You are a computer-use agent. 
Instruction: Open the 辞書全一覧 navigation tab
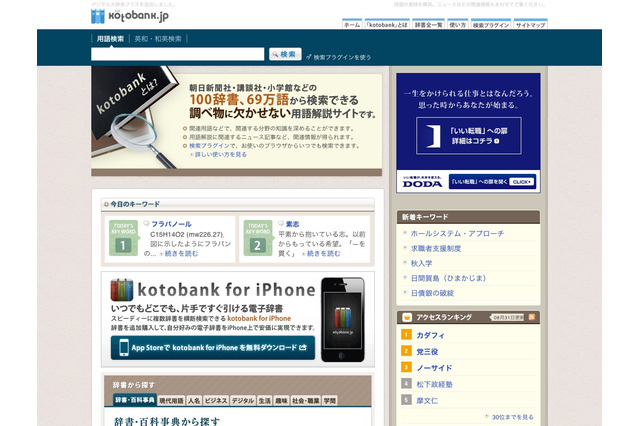[428, 24]
